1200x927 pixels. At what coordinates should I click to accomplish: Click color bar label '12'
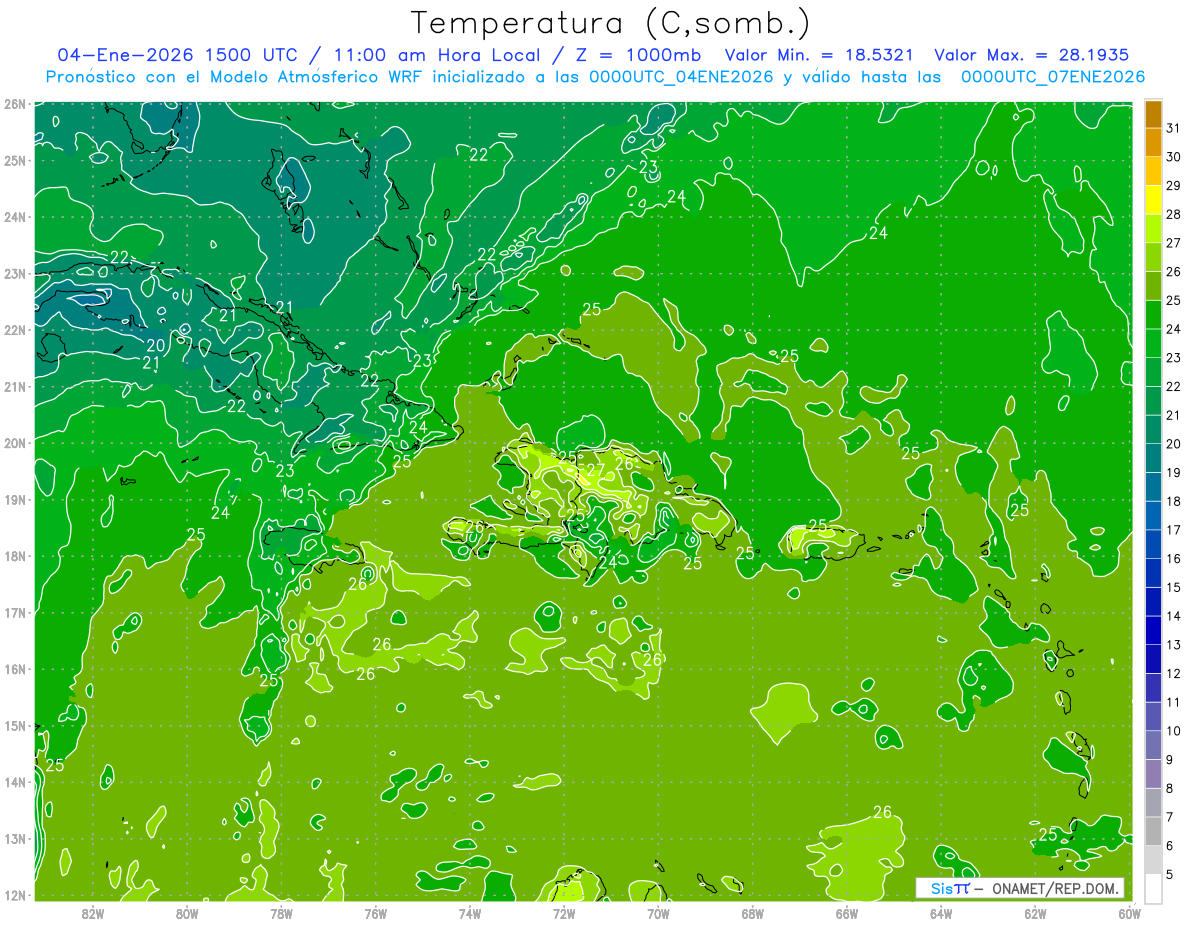(1173, 673)
